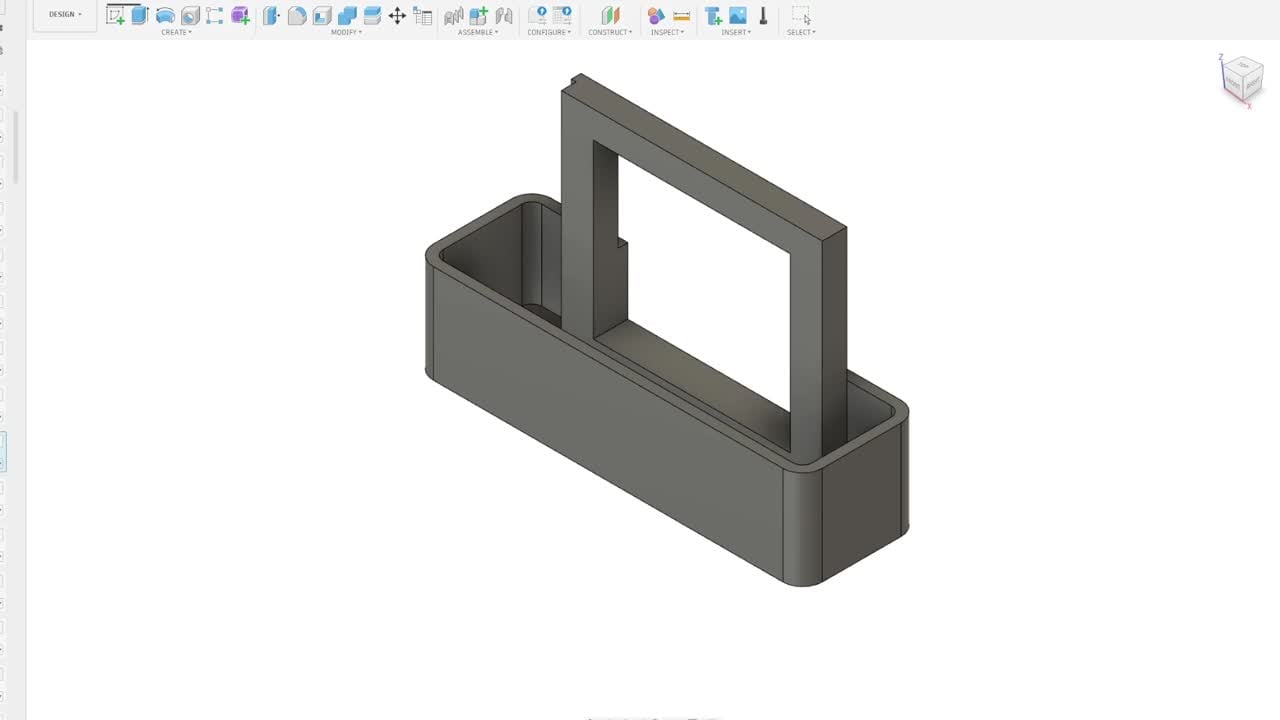Click the colored shapes Inspect icon

click(x=656, y=15)
